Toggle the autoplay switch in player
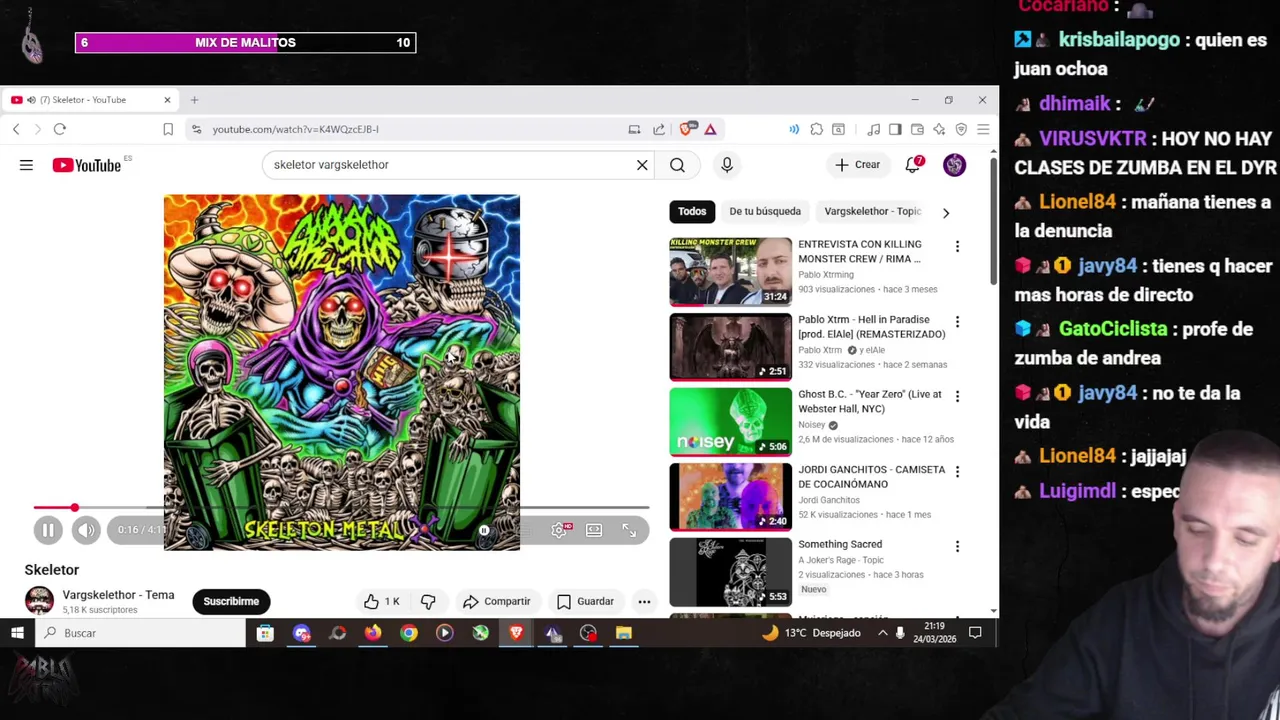Viewport: 1280px width, 720px height. [484, 530]
